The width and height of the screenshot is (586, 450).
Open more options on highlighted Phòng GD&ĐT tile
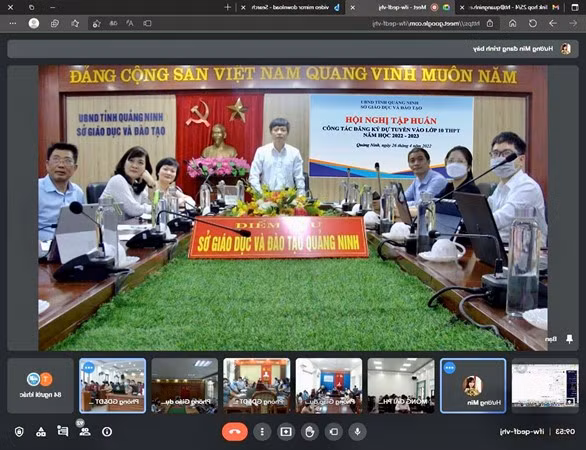(89, 367)
